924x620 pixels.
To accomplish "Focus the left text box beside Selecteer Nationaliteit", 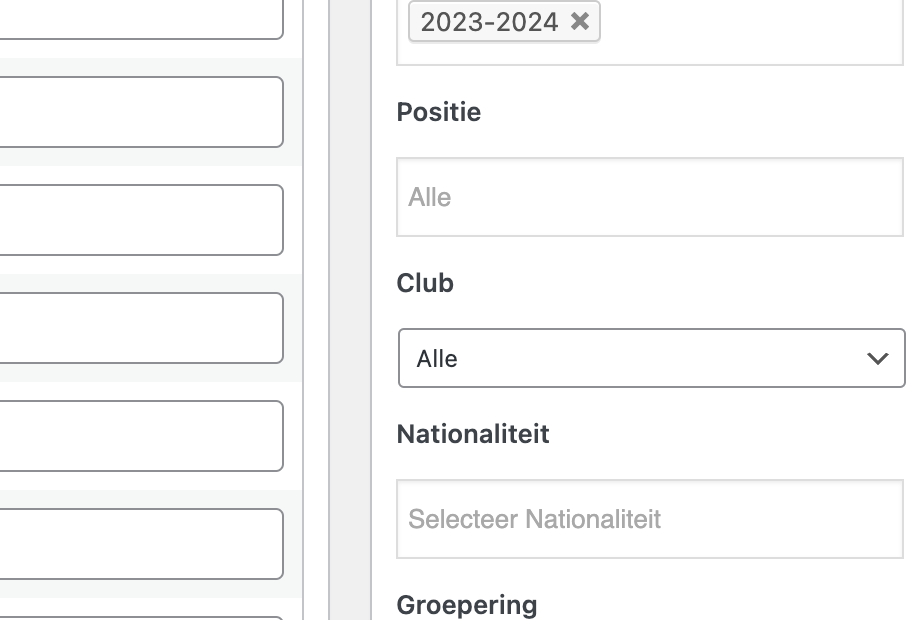I will (140, 544).
